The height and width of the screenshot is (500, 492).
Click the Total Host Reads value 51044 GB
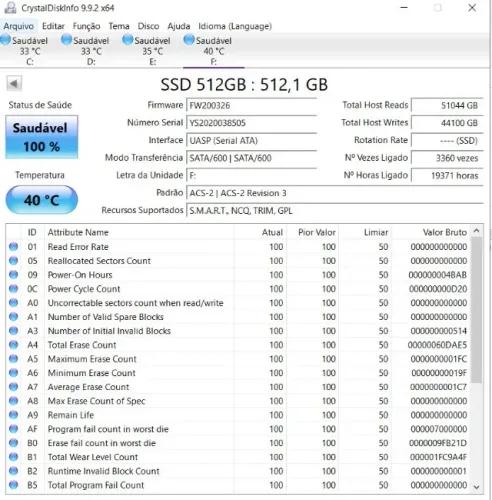pyautogui.click(x=447, y=106)
